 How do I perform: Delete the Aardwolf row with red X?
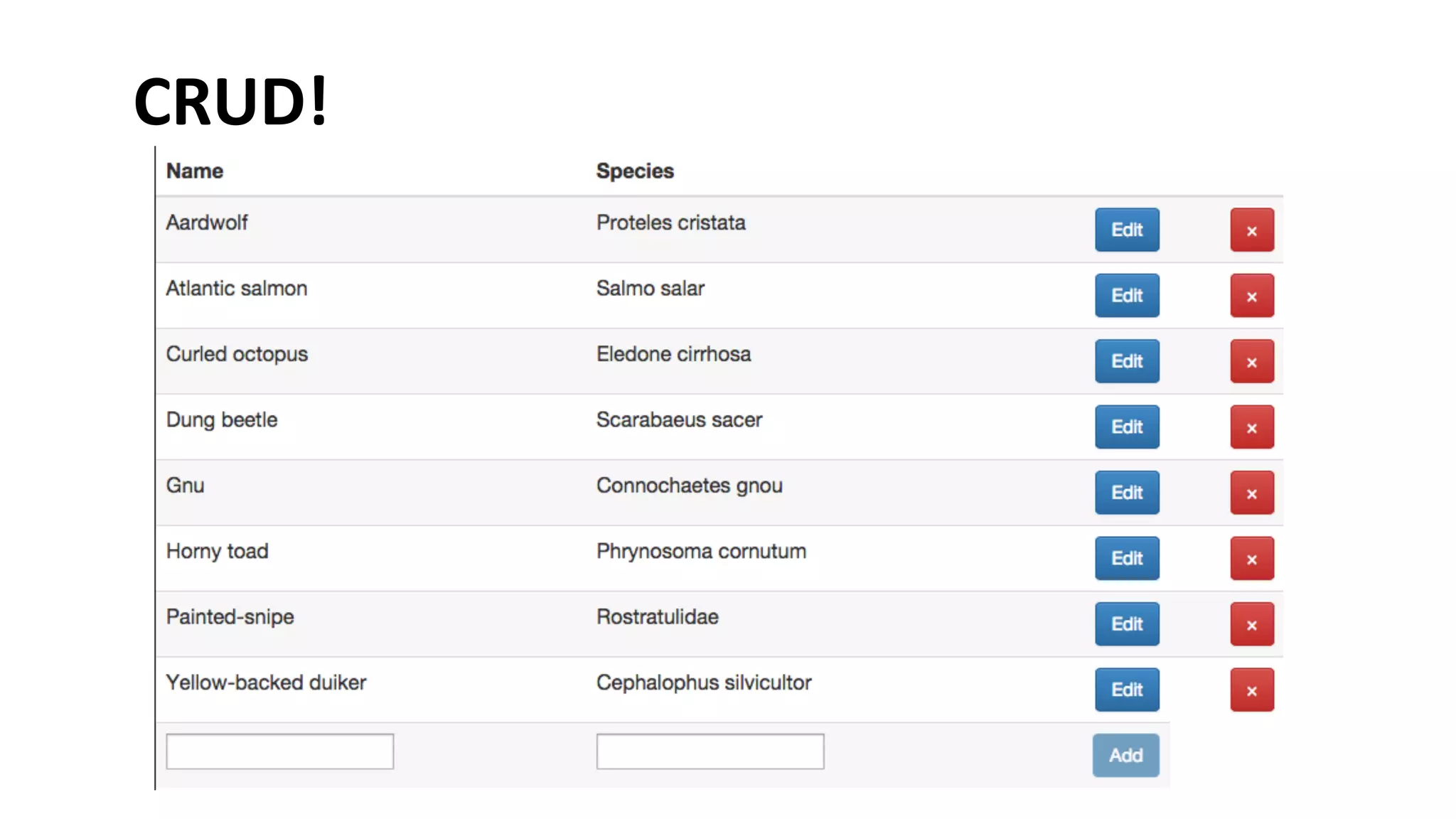tap(1251, 230)
